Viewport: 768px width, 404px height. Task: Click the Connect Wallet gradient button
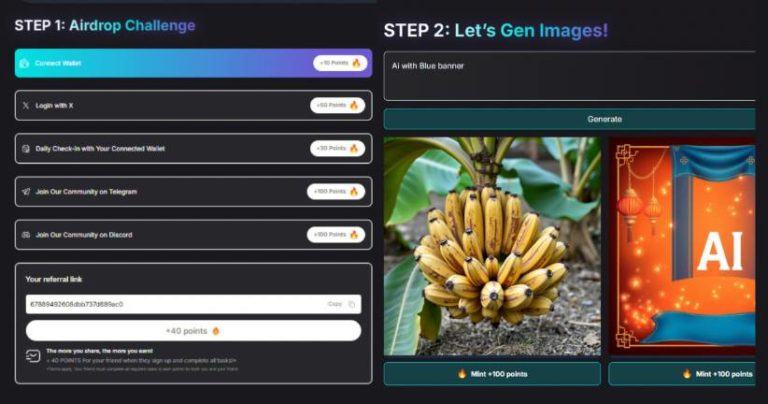[x=193, y=63]
